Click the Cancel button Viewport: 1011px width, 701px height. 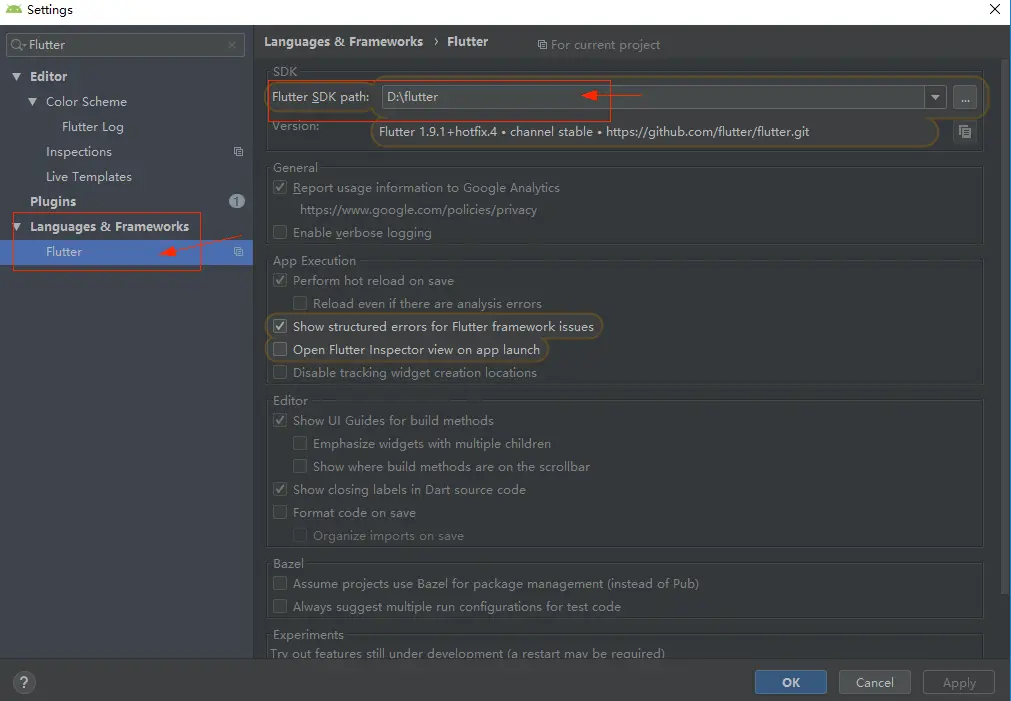pyautogui.click(x=874, y=682)
